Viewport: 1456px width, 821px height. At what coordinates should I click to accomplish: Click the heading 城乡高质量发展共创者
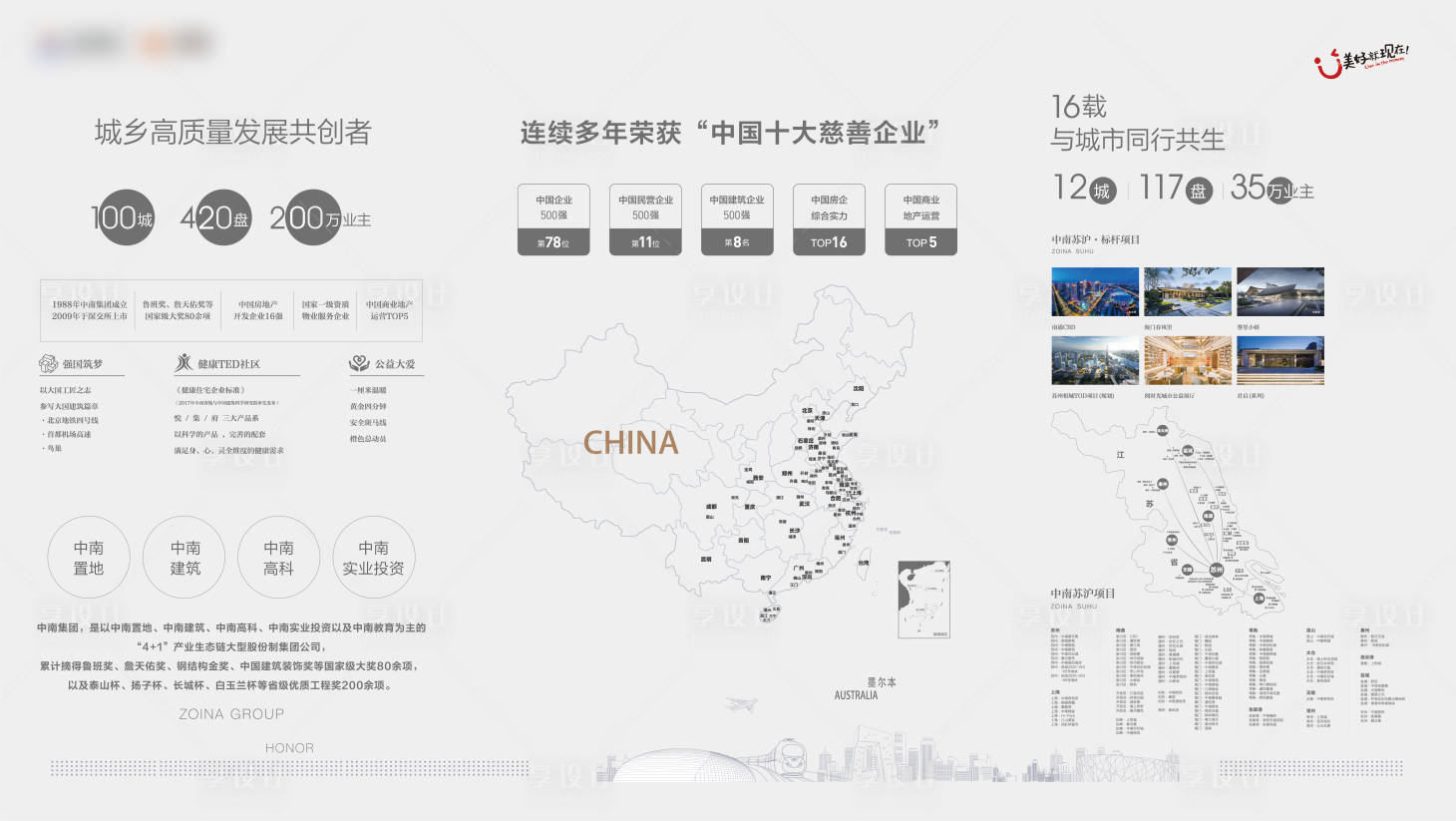[233, 132]
